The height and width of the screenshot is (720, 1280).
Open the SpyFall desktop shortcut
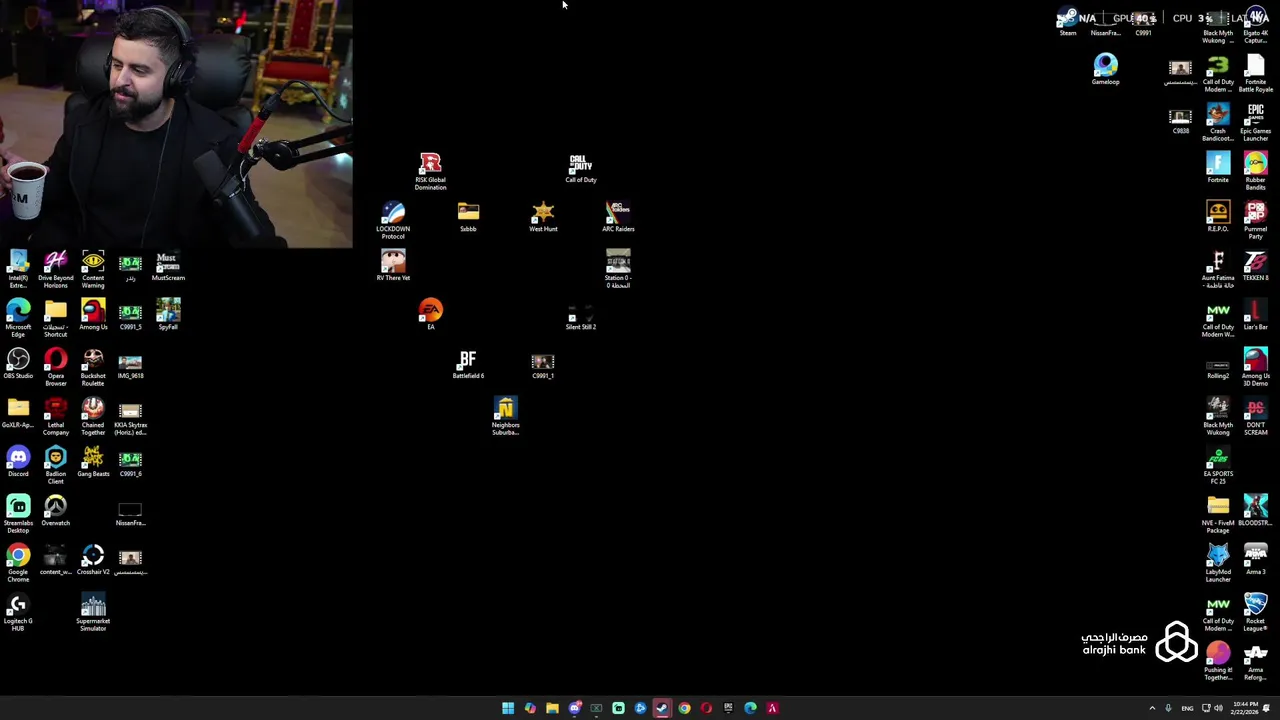[x=168, y=315]
